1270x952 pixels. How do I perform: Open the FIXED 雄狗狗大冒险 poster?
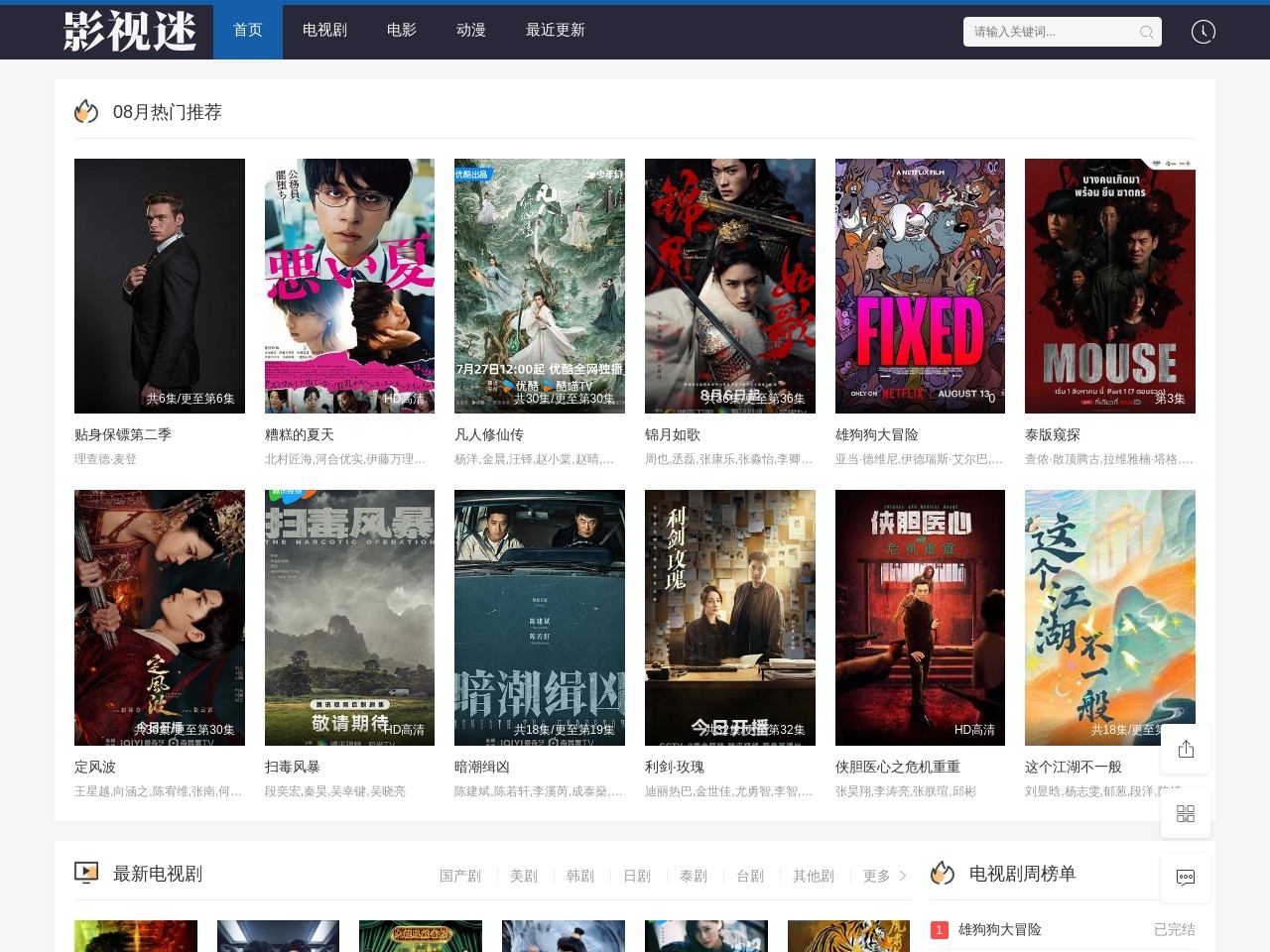pos(920,286)
